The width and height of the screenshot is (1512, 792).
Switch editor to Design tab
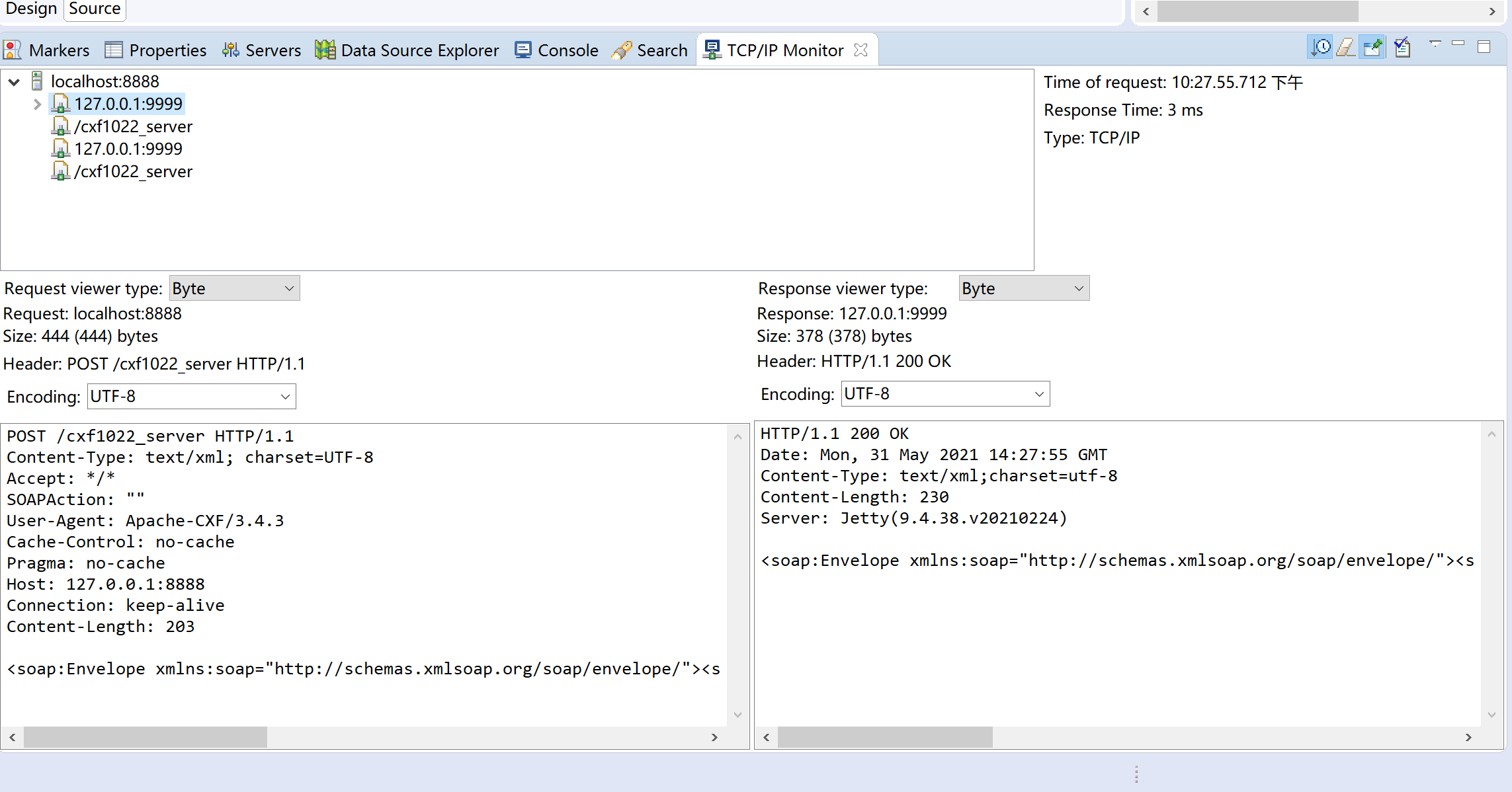(x=30, y=9)
